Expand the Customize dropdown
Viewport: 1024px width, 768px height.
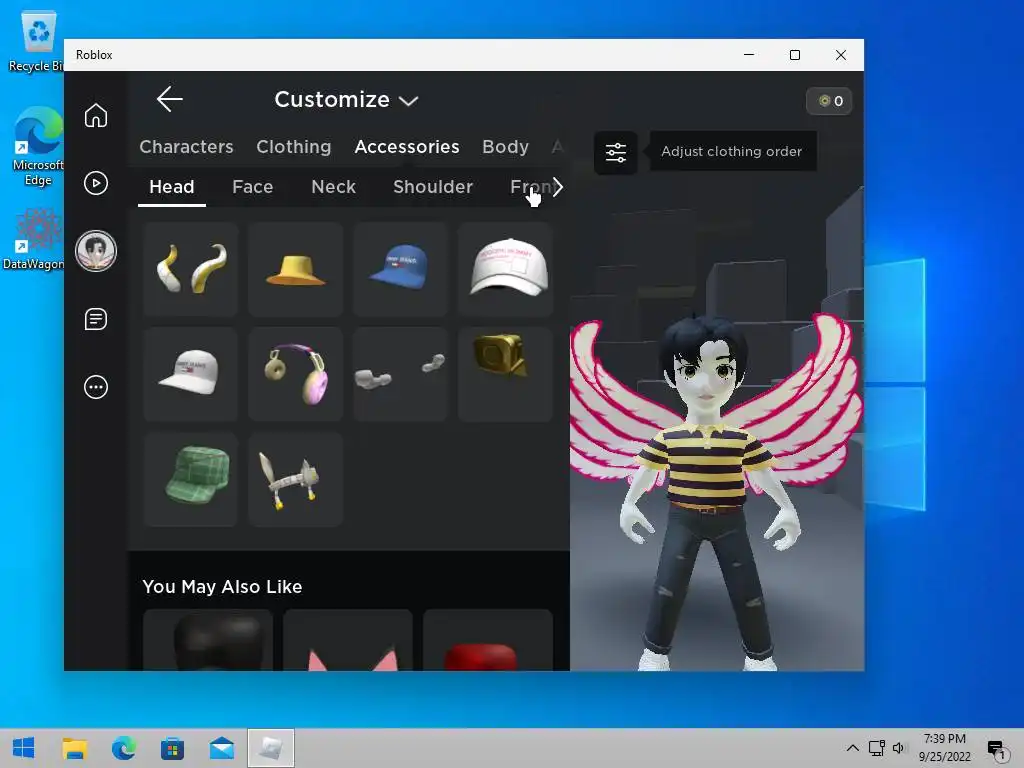pyautogui.click(x=346, y=100)
